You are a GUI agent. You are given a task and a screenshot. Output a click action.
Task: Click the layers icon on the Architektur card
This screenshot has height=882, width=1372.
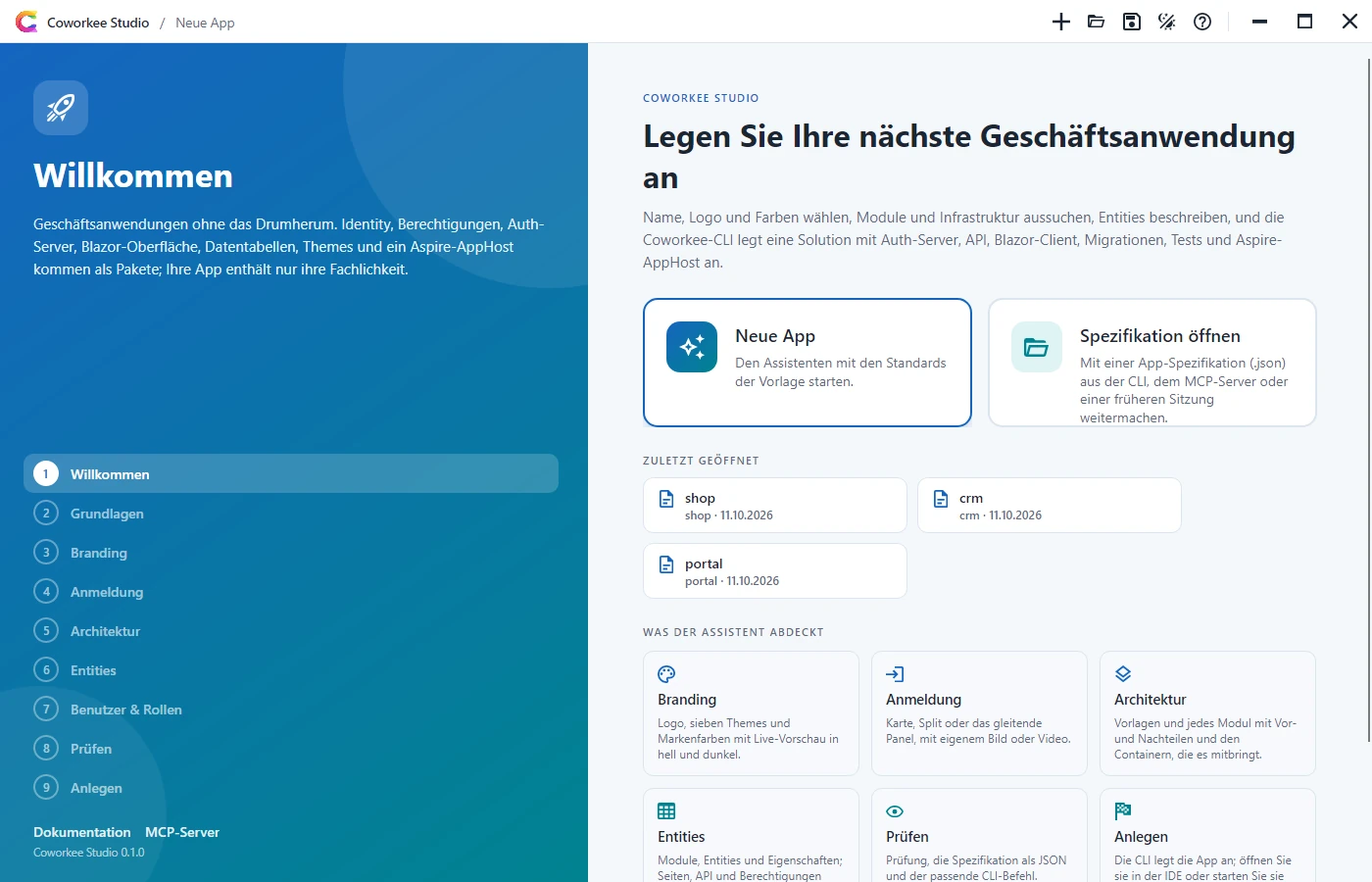[1123, 674]
